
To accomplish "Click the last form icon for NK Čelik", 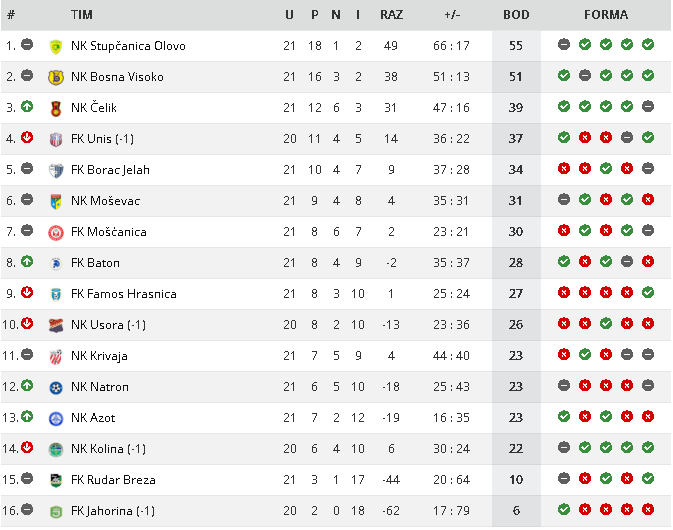I will click(648, 107).
